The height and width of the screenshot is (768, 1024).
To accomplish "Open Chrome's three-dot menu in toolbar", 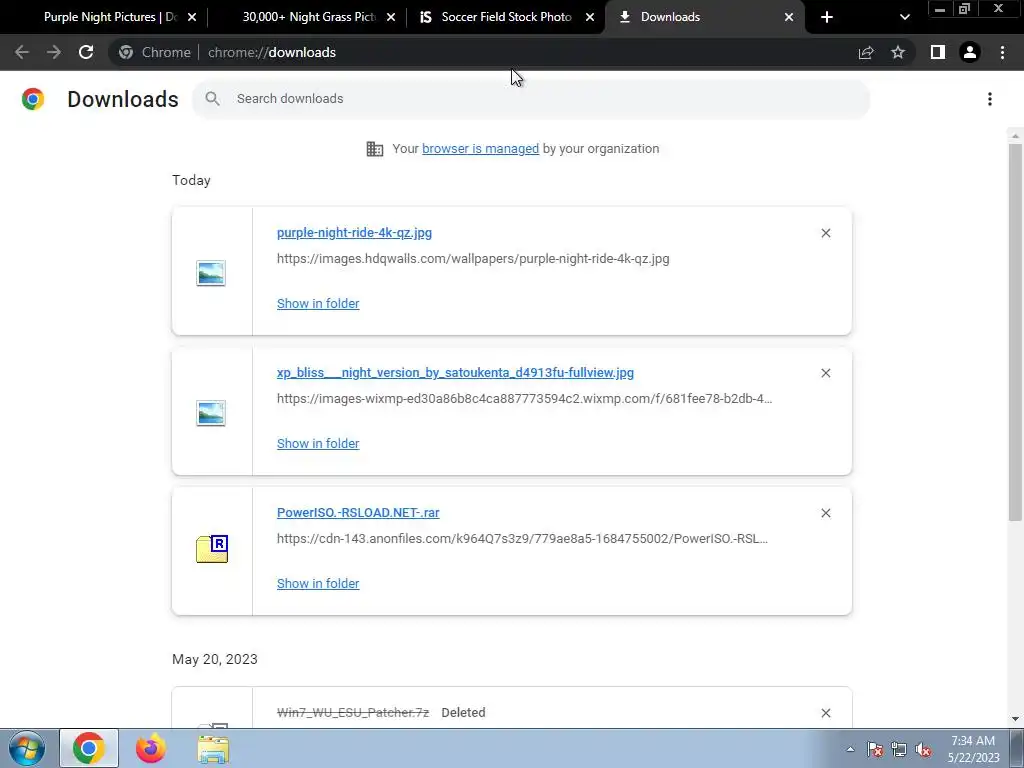I will (1002, 52).
